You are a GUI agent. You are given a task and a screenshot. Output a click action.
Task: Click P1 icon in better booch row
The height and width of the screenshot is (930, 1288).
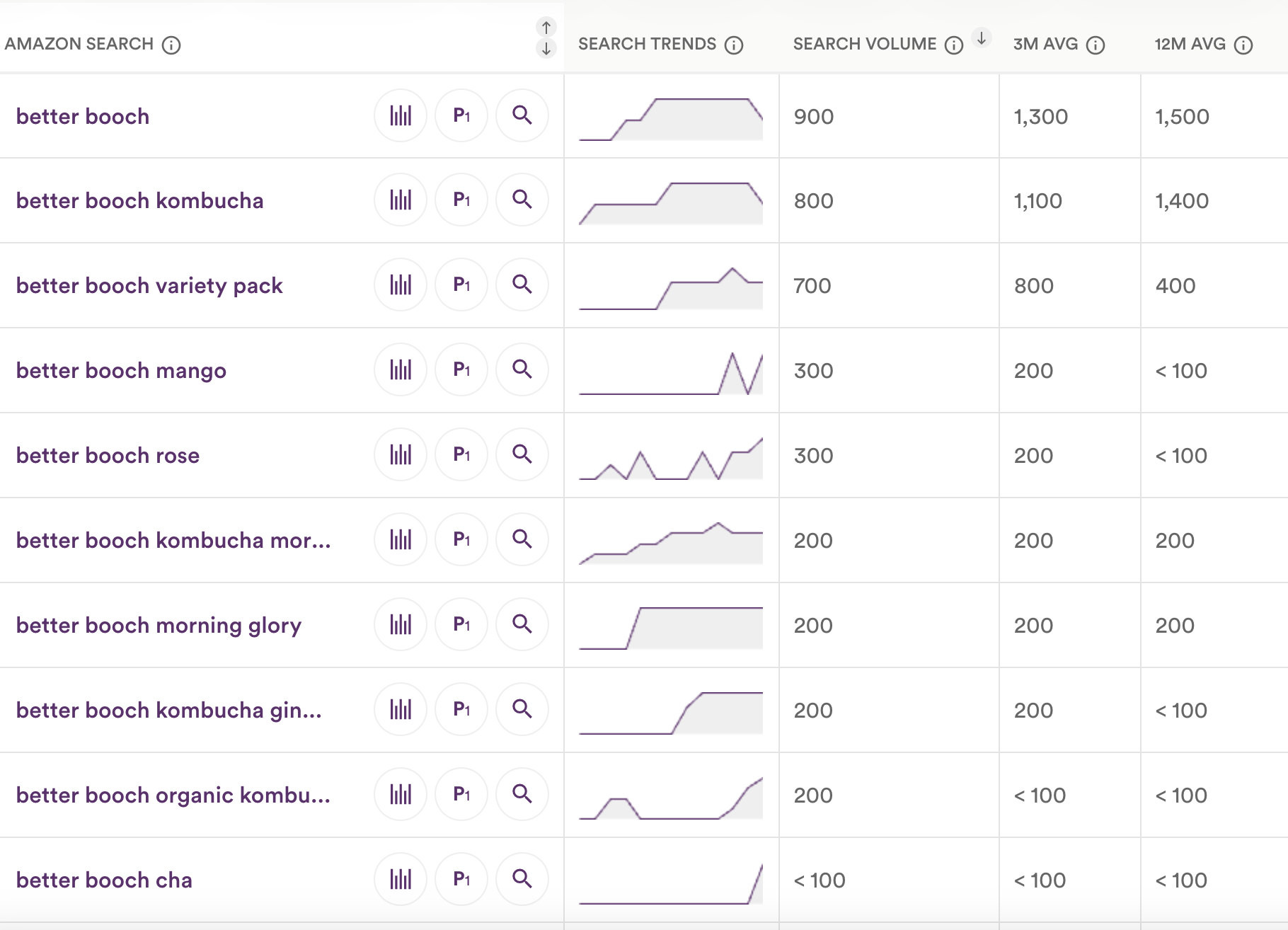[461, 115]
